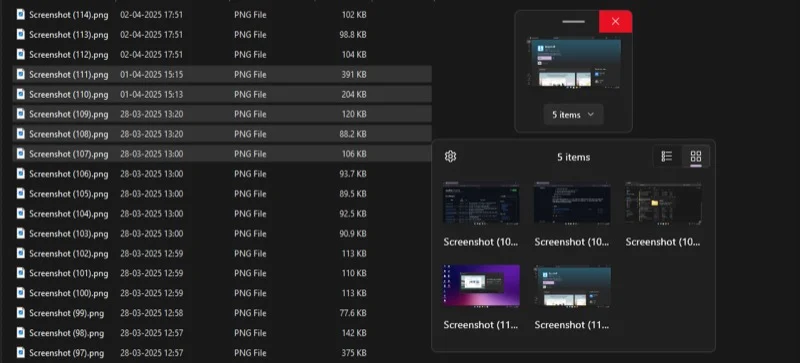Select the thumbnail showing a yellow folder

(663, 203)
